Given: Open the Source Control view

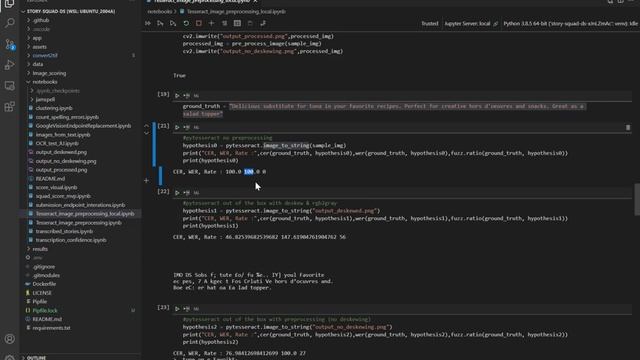Looking at the screenshot, I should pos(9,44).
